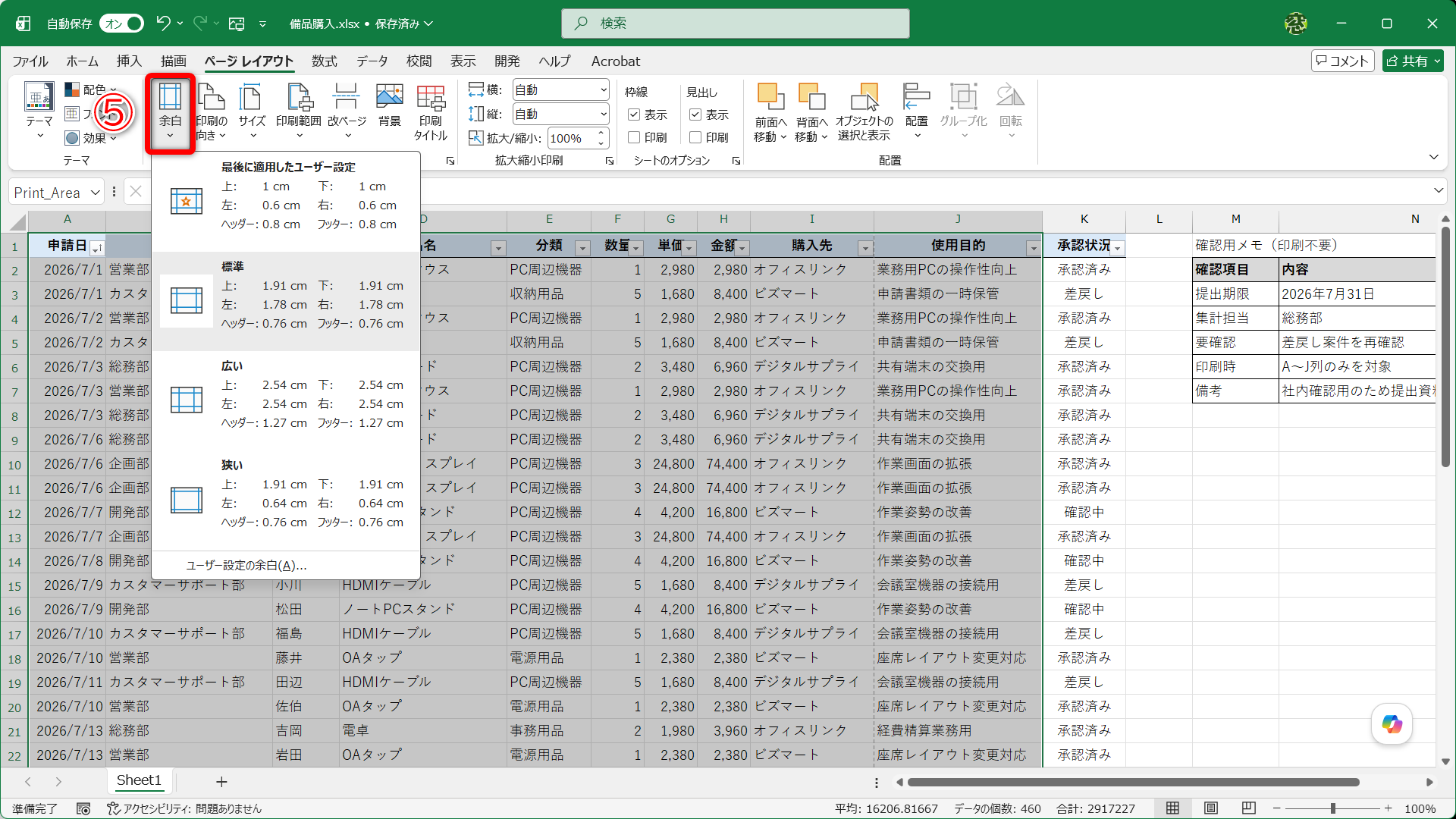Viewport: 1456px width, 819px height.
Task: Switch to the ホーム tab
Action: (82, 61)
